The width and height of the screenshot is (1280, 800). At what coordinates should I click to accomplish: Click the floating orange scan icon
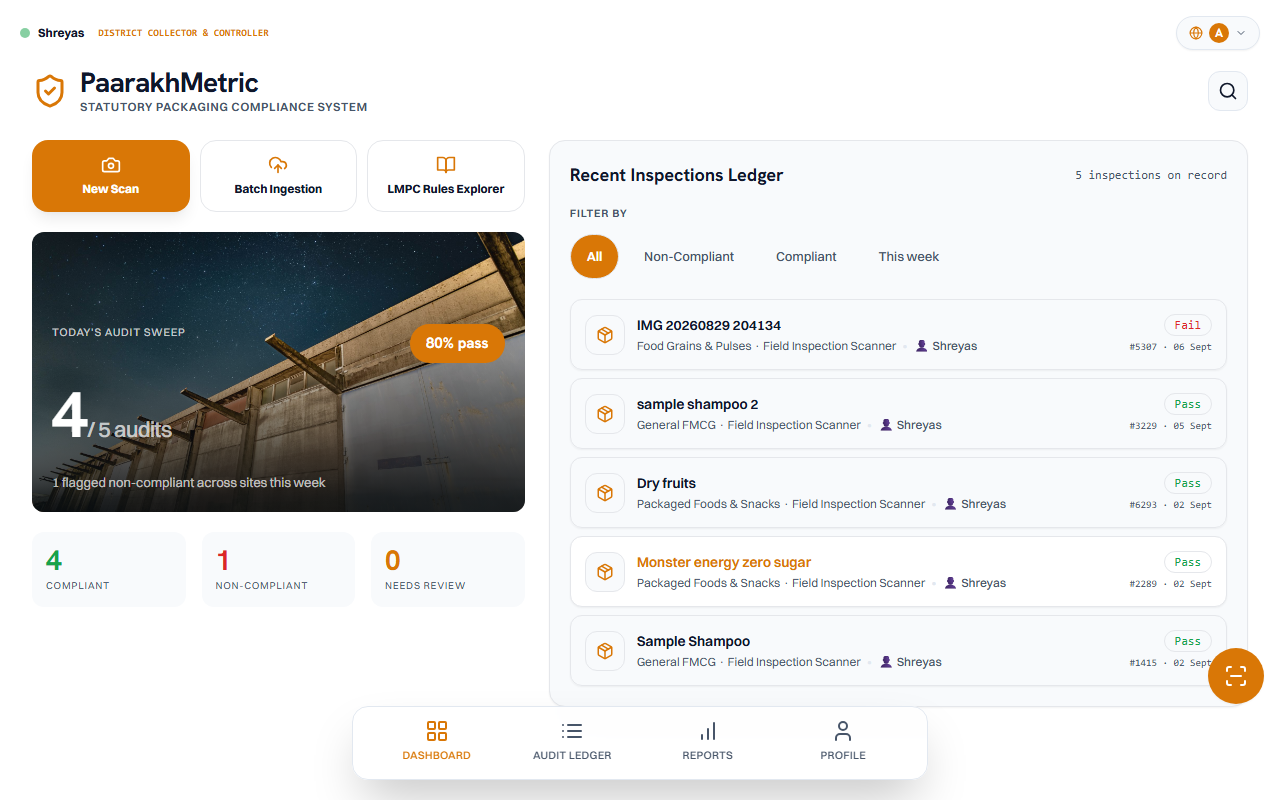pyautogui.click(x=1236, y=676)
